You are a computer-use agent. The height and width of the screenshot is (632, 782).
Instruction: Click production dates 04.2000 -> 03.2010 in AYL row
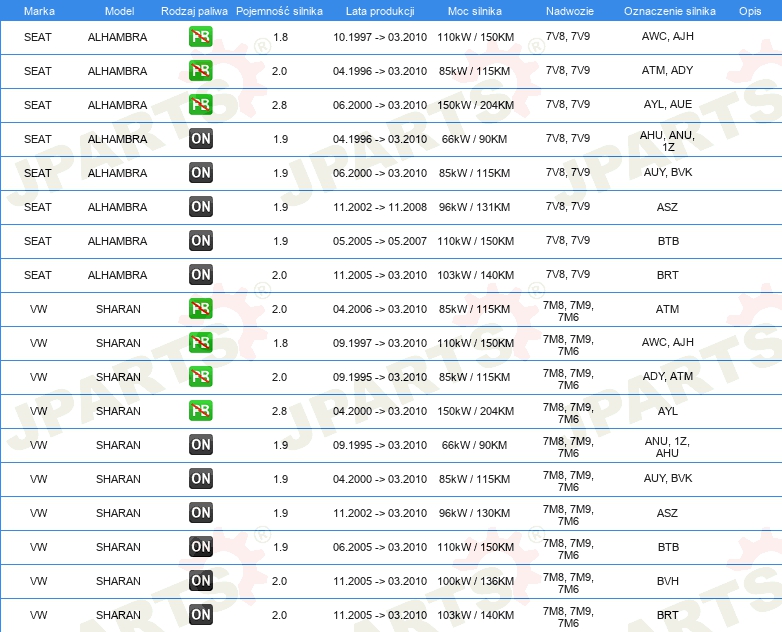(380, 411)
